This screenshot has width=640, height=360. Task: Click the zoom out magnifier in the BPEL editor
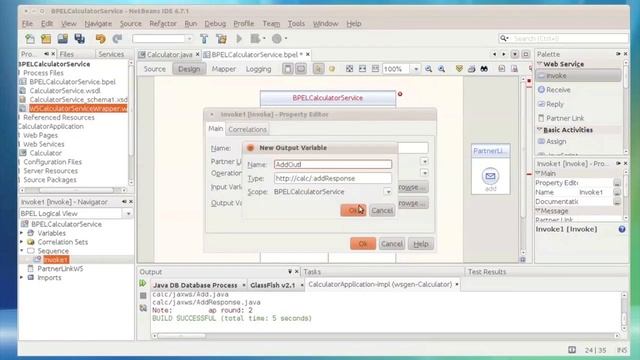pyautogui.click(x=429, y=69)
